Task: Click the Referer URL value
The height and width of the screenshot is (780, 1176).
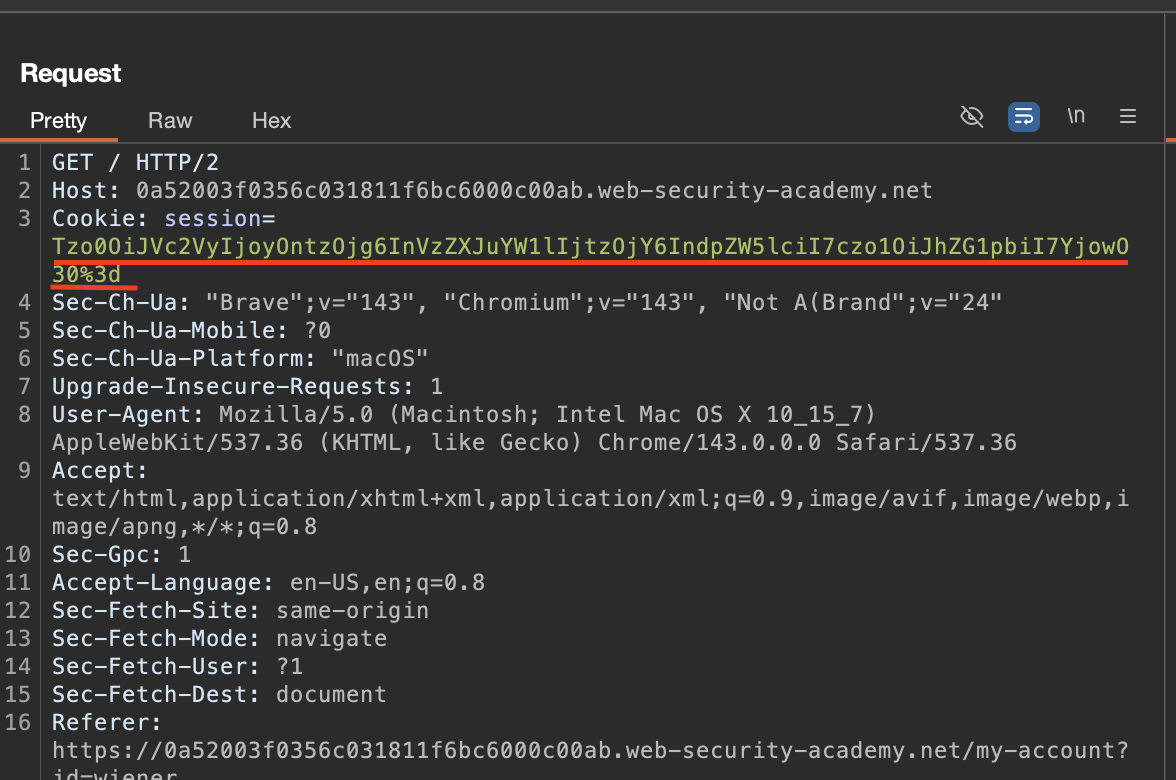Action: 589,750
